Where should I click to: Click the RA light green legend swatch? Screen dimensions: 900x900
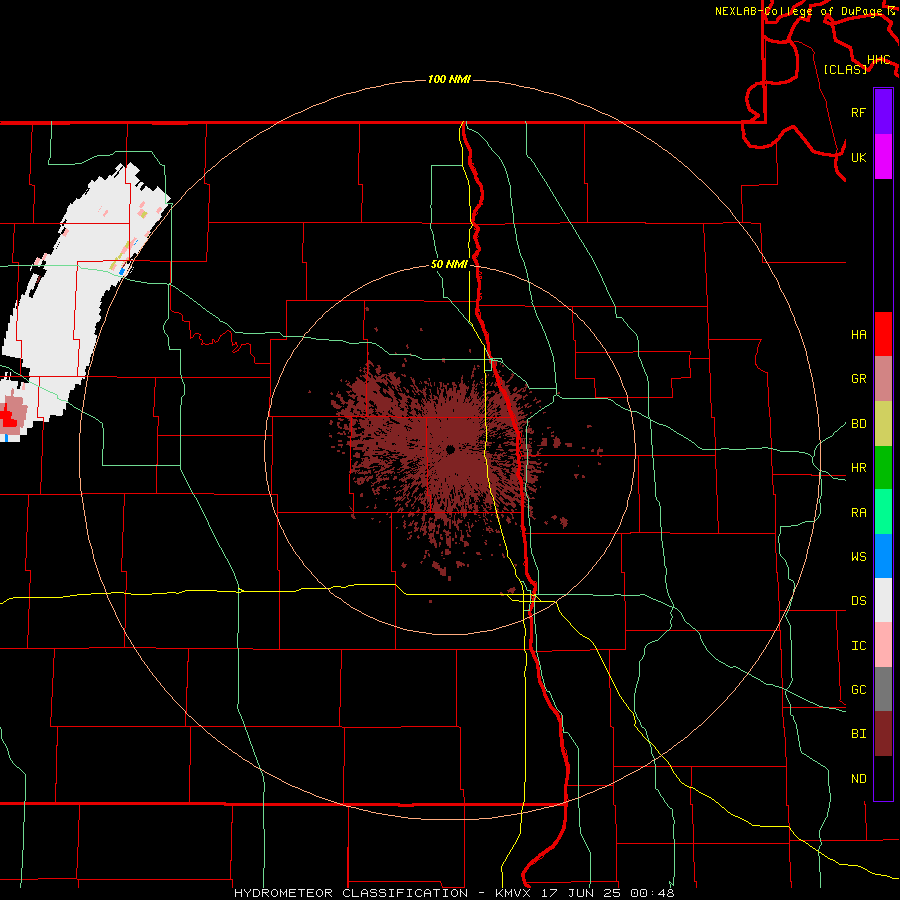[883, 512]
